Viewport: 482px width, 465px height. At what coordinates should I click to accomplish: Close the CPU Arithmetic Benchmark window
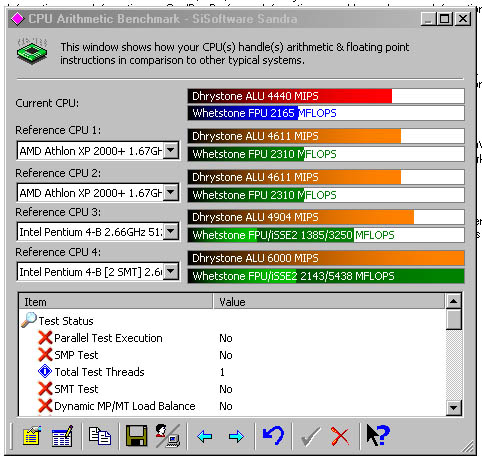[463, 19]
